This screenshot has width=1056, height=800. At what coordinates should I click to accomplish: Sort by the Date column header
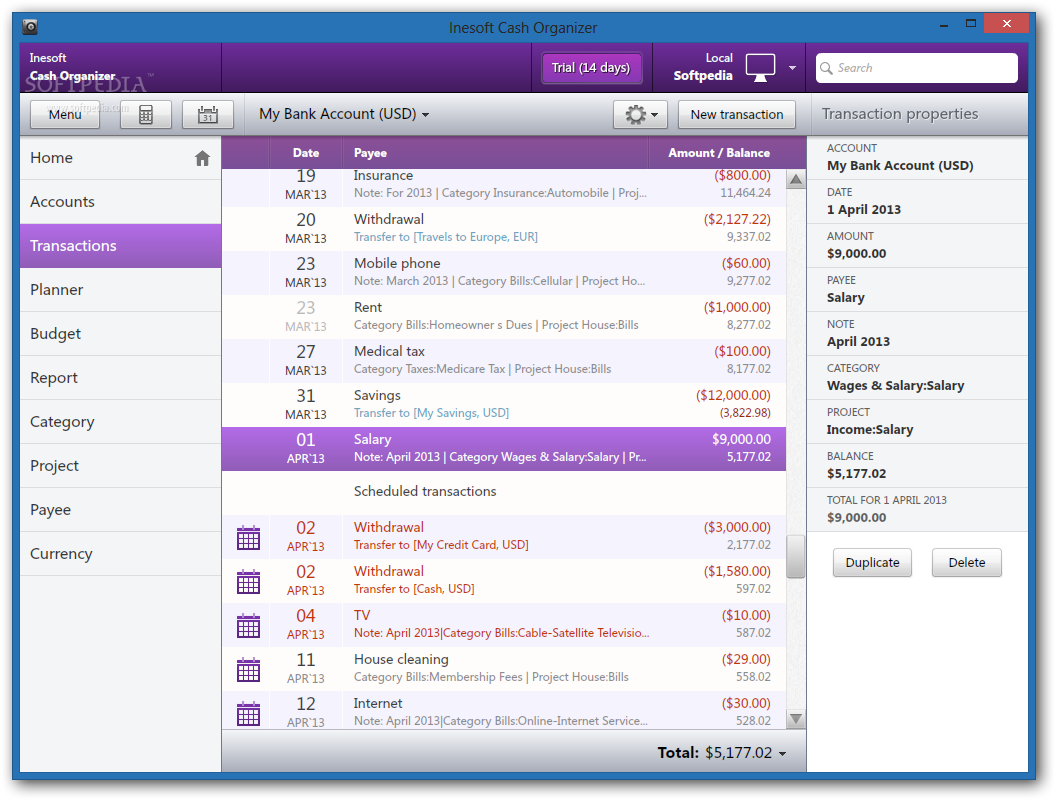pyautogui.click(x=306, y=153)
